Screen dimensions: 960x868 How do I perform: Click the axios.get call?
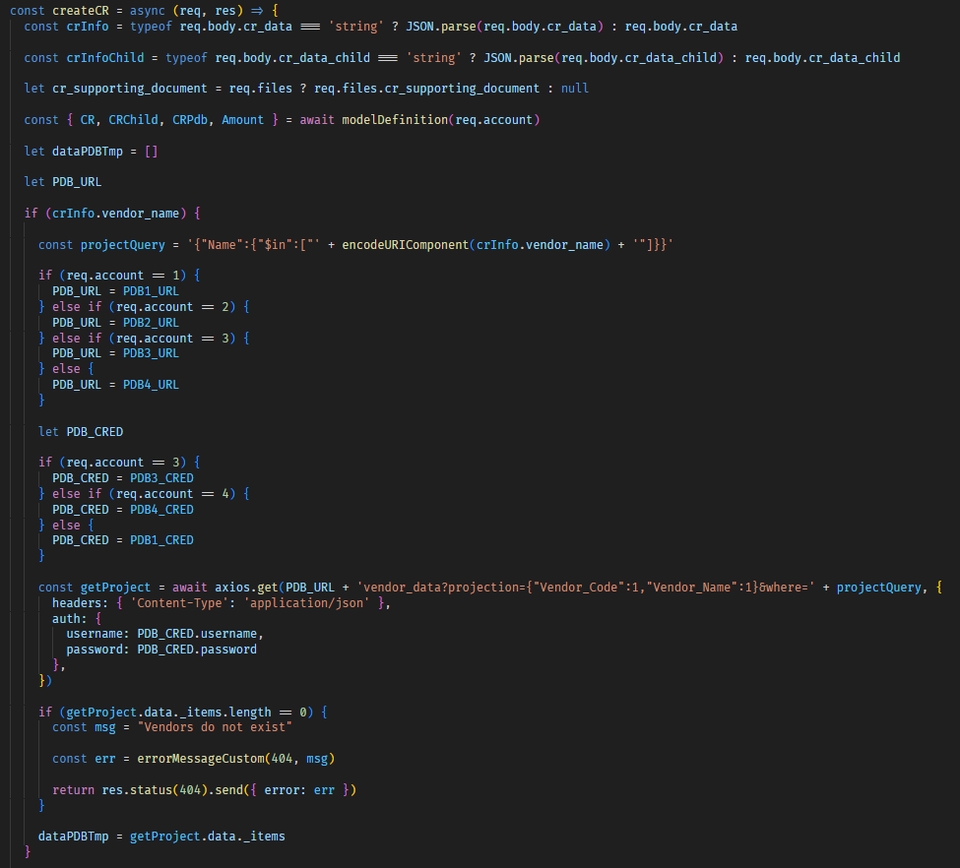click(x=246, y=587)
